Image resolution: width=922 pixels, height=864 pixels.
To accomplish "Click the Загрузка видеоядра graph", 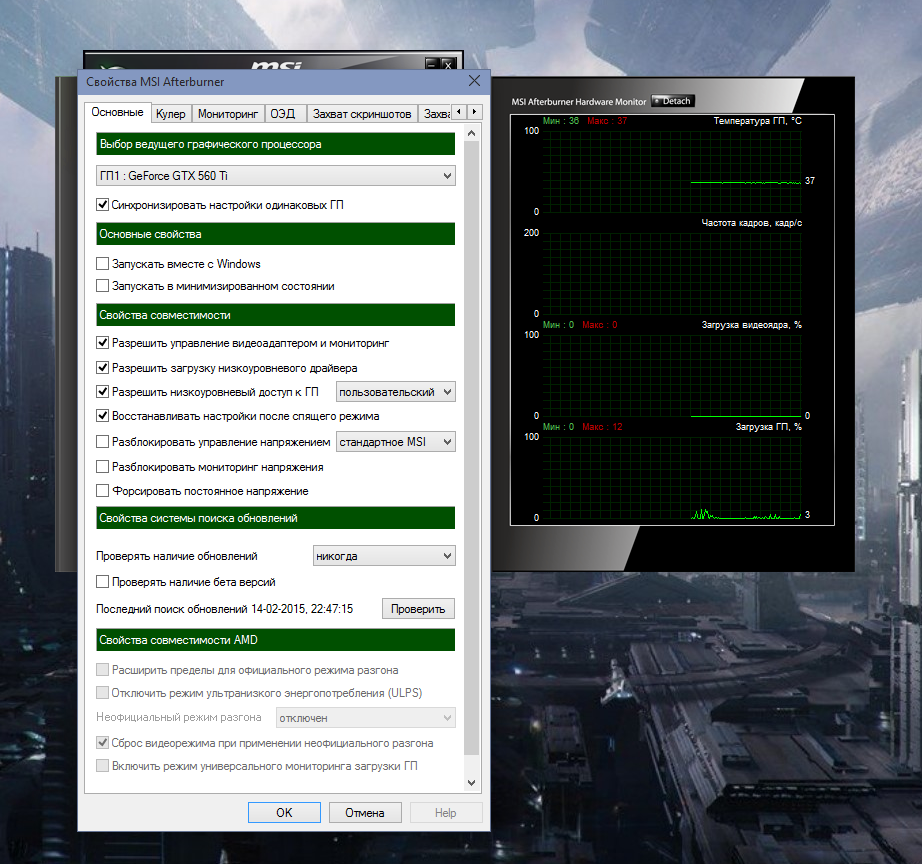I will pos(672,375).
